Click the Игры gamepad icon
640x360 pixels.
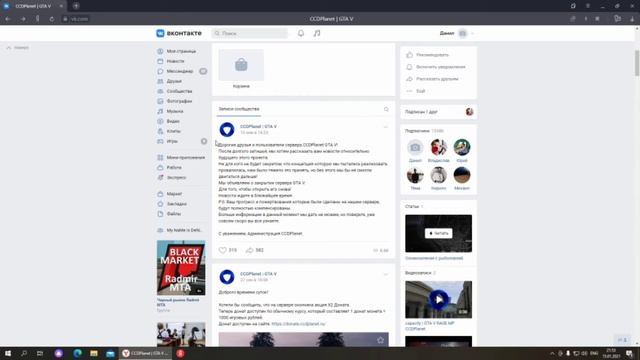coord(160,141)
